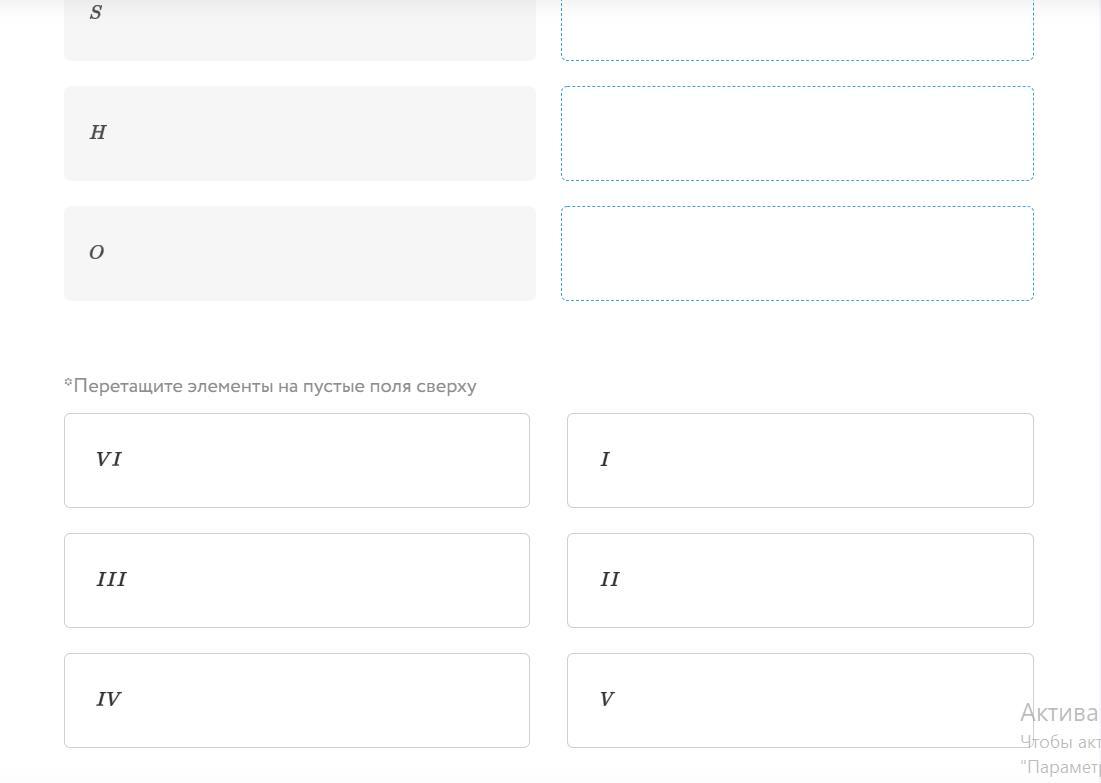Screen dimensions: 1101x783
Task: Click the "Актива" Windows watermark heading
Action: point(1059,713)
